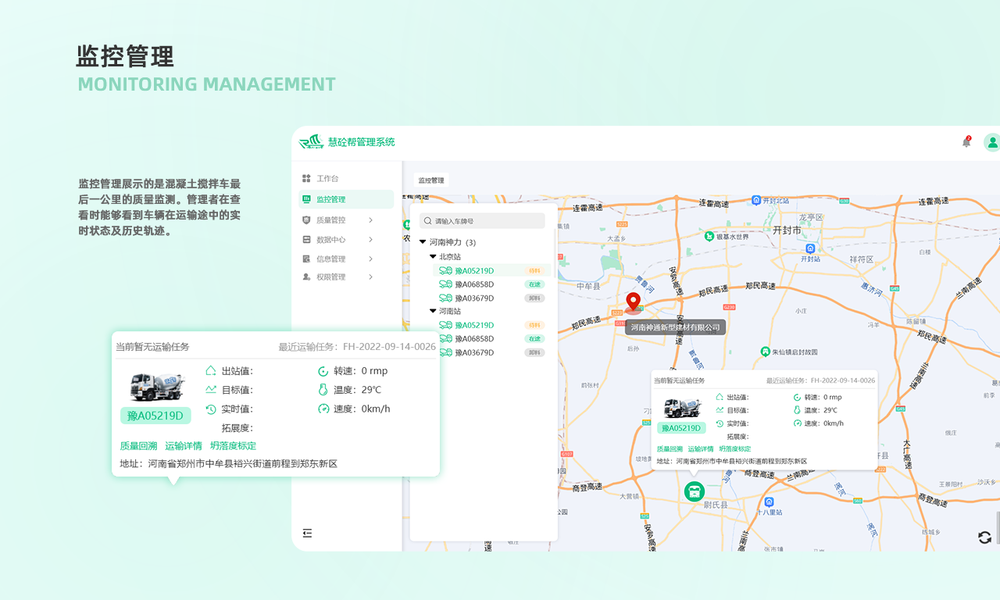Expand the 质量管控 chevron
The width and height of the screenshot is (1000, 600).
[x=371, y=220]
